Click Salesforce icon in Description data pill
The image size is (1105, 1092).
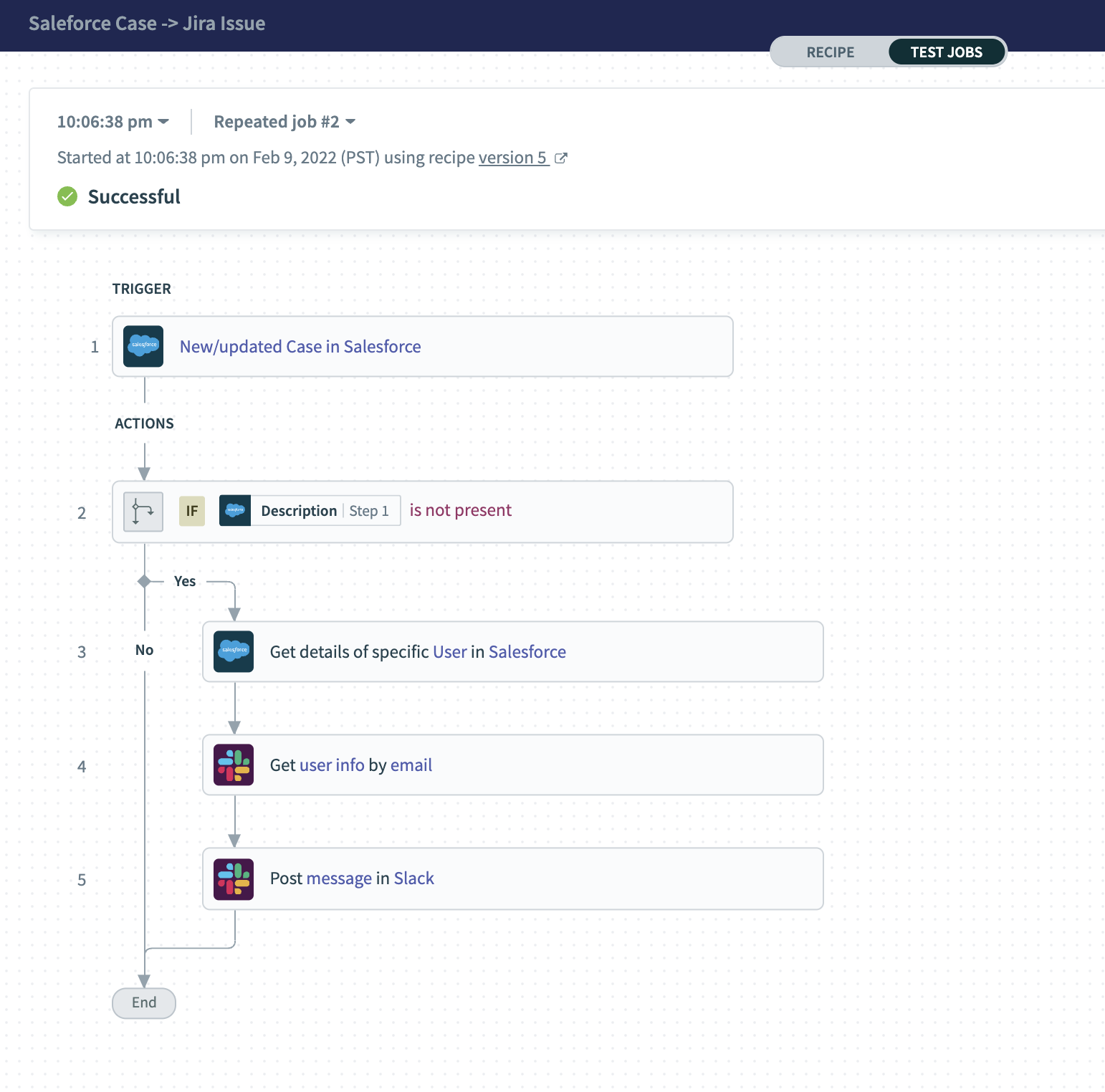pyautogui.click(x=235, y=511)
